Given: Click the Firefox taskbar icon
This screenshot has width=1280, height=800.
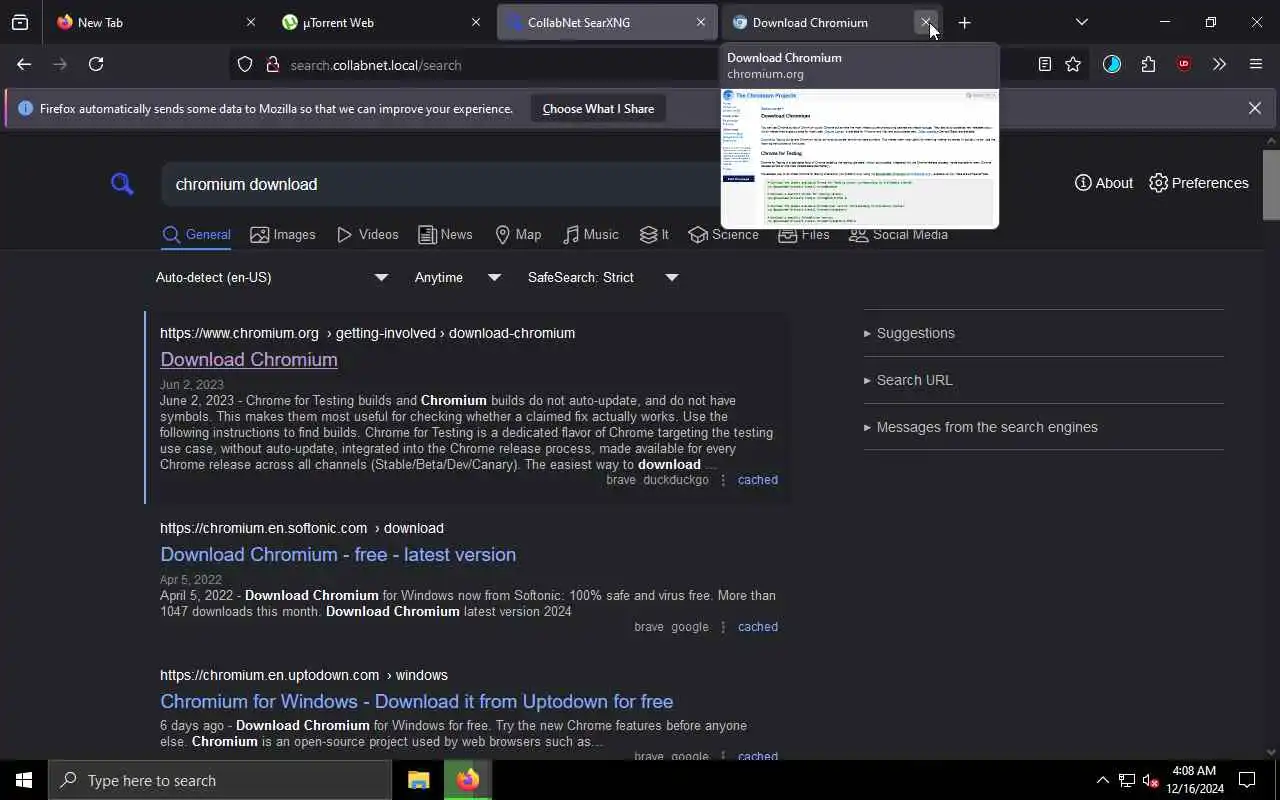Looking at the screenshot, I should coord(468,780).
